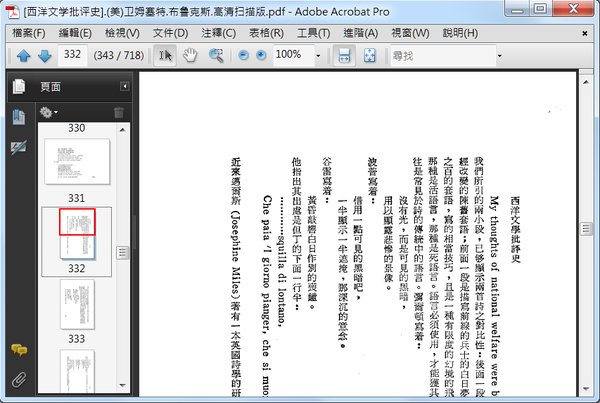
Task: Click the 頁面 panel header icon
Action: [19, 86]
